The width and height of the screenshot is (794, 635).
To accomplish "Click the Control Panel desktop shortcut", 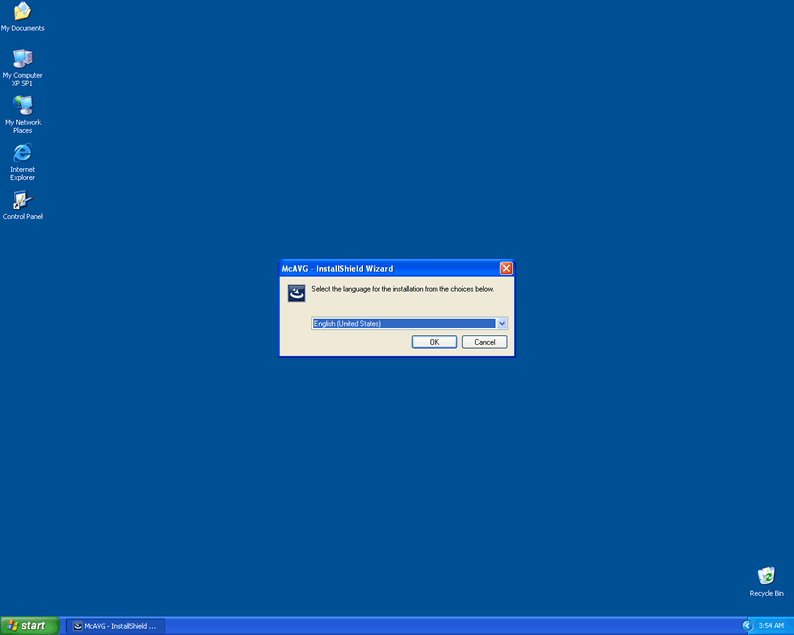I will pyautogui.click(x=22, y=200).
